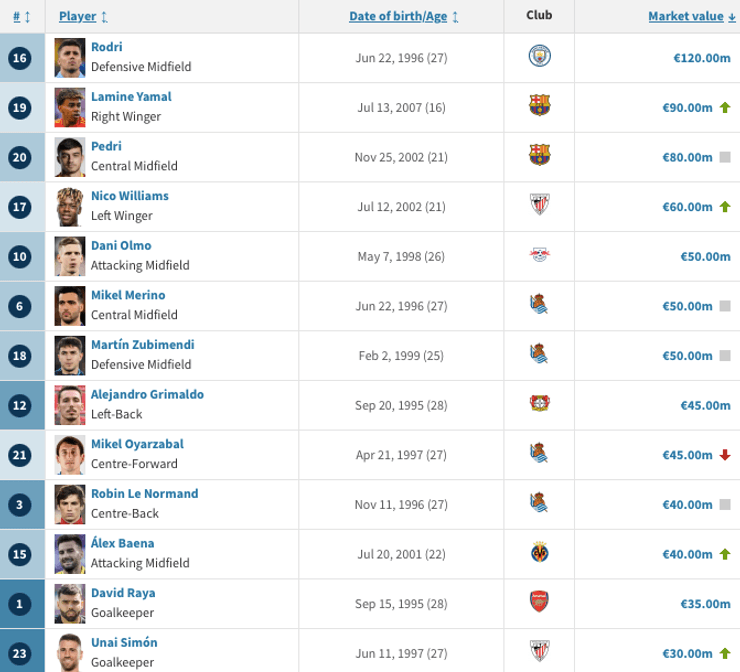Sort by Market value column header
This screenshot has width=740, height=672.
click(x=683, y=16)
